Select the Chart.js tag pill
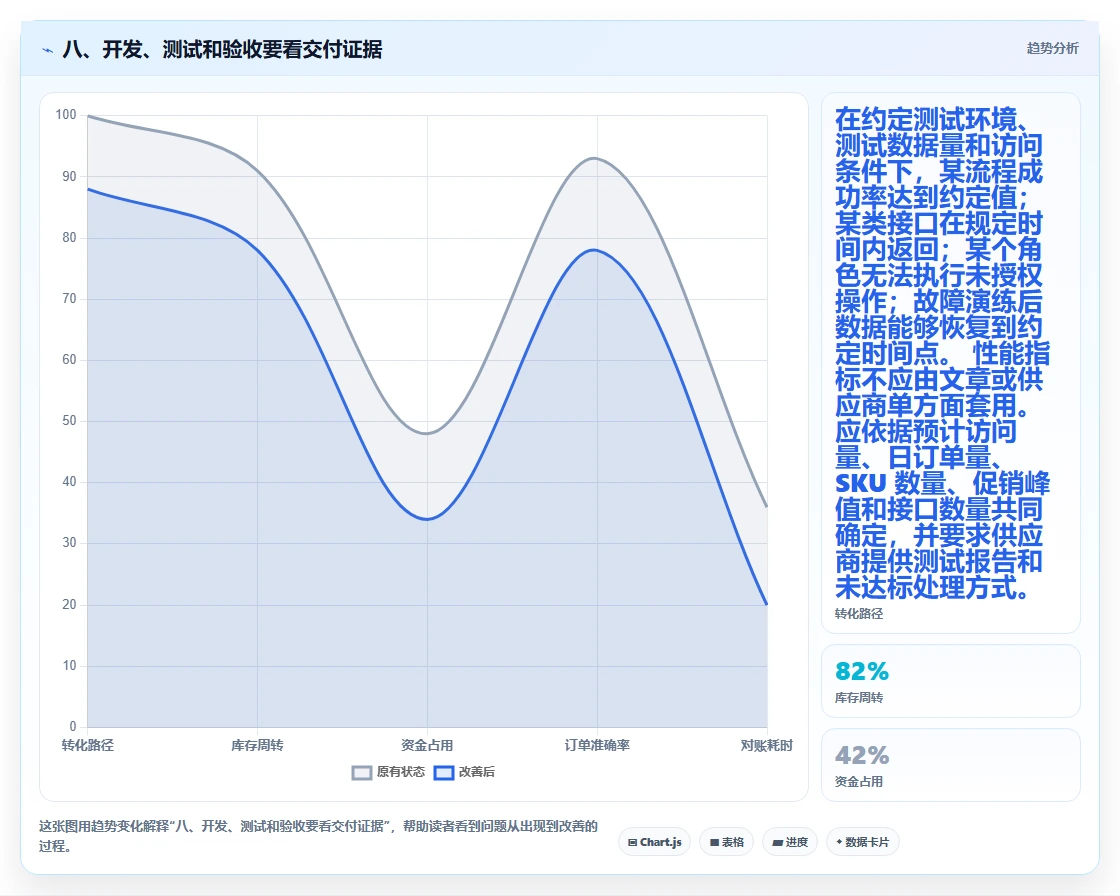1120x896 pixels. point(654,842)
